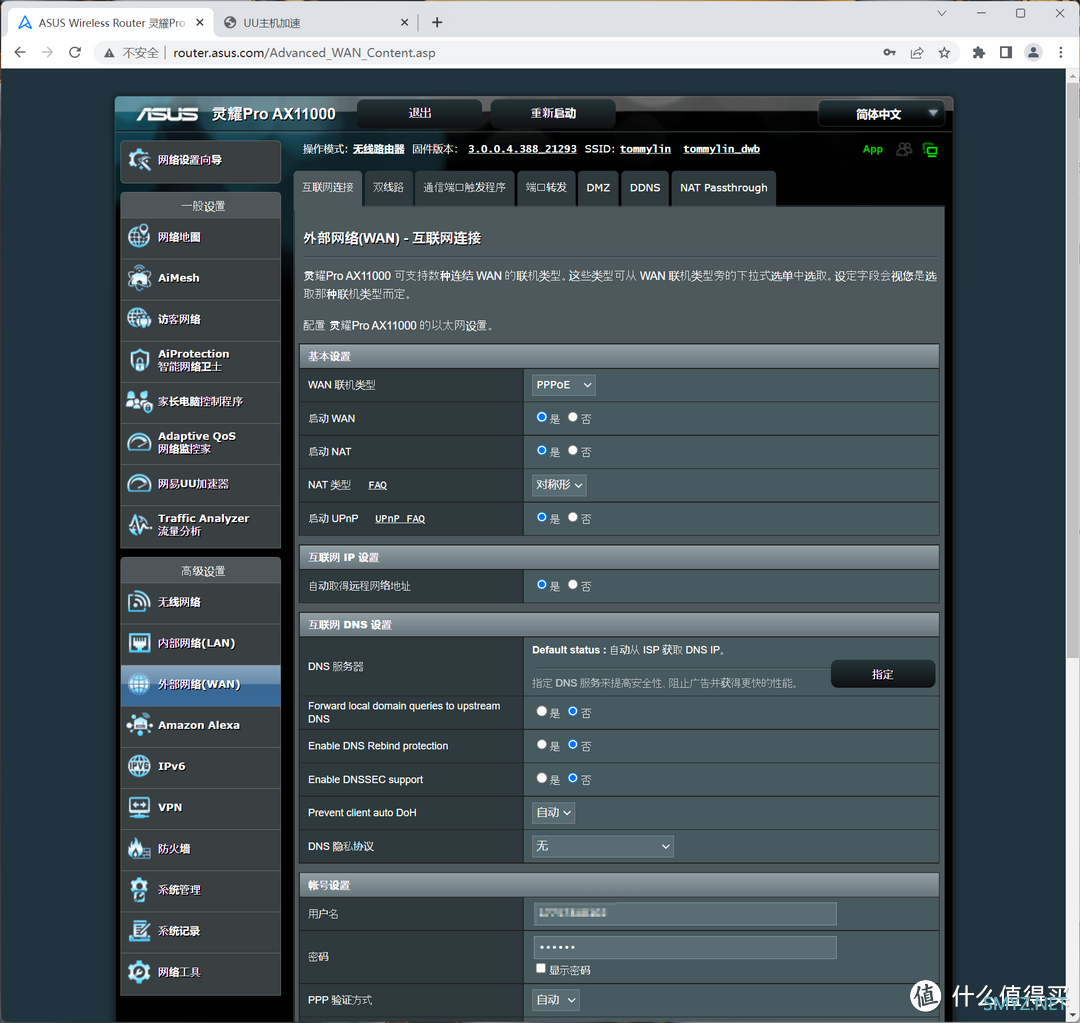Screen dimensions: 1080x1023
Task: Switch to the NAT Passthrough tab
Action: [x=723, y=187]
